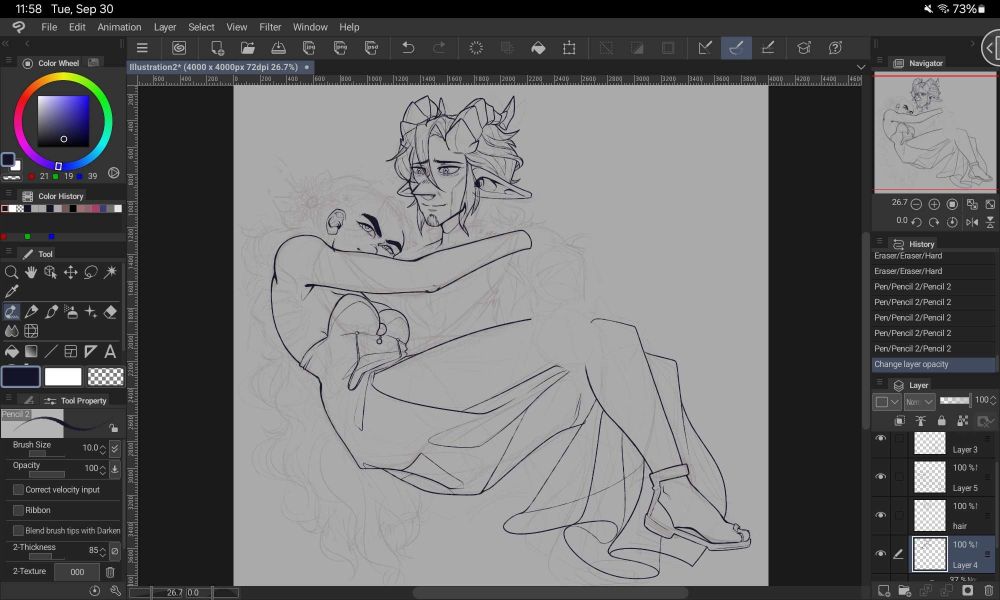
Task: Hide the hair layer
Action: [881, 515]
